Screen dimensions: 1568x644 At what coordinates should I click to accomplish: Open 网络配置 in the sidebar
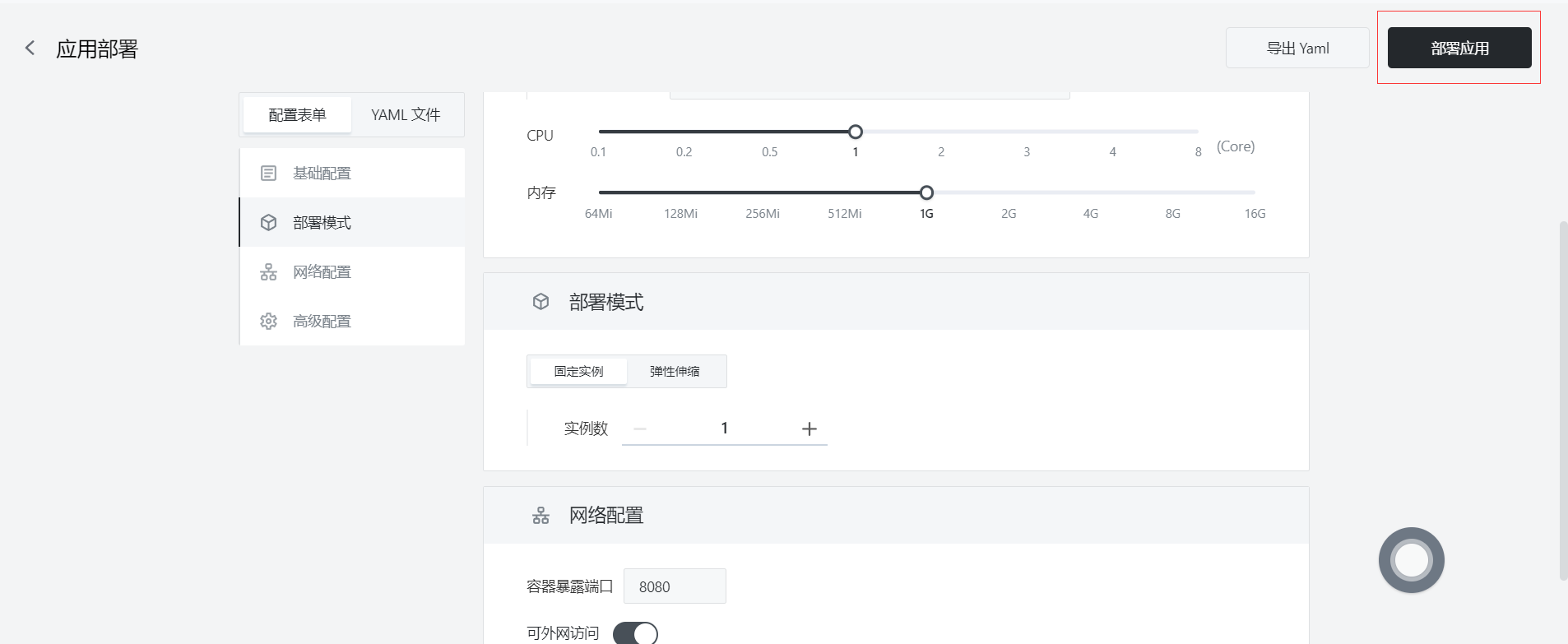[352, 271]
